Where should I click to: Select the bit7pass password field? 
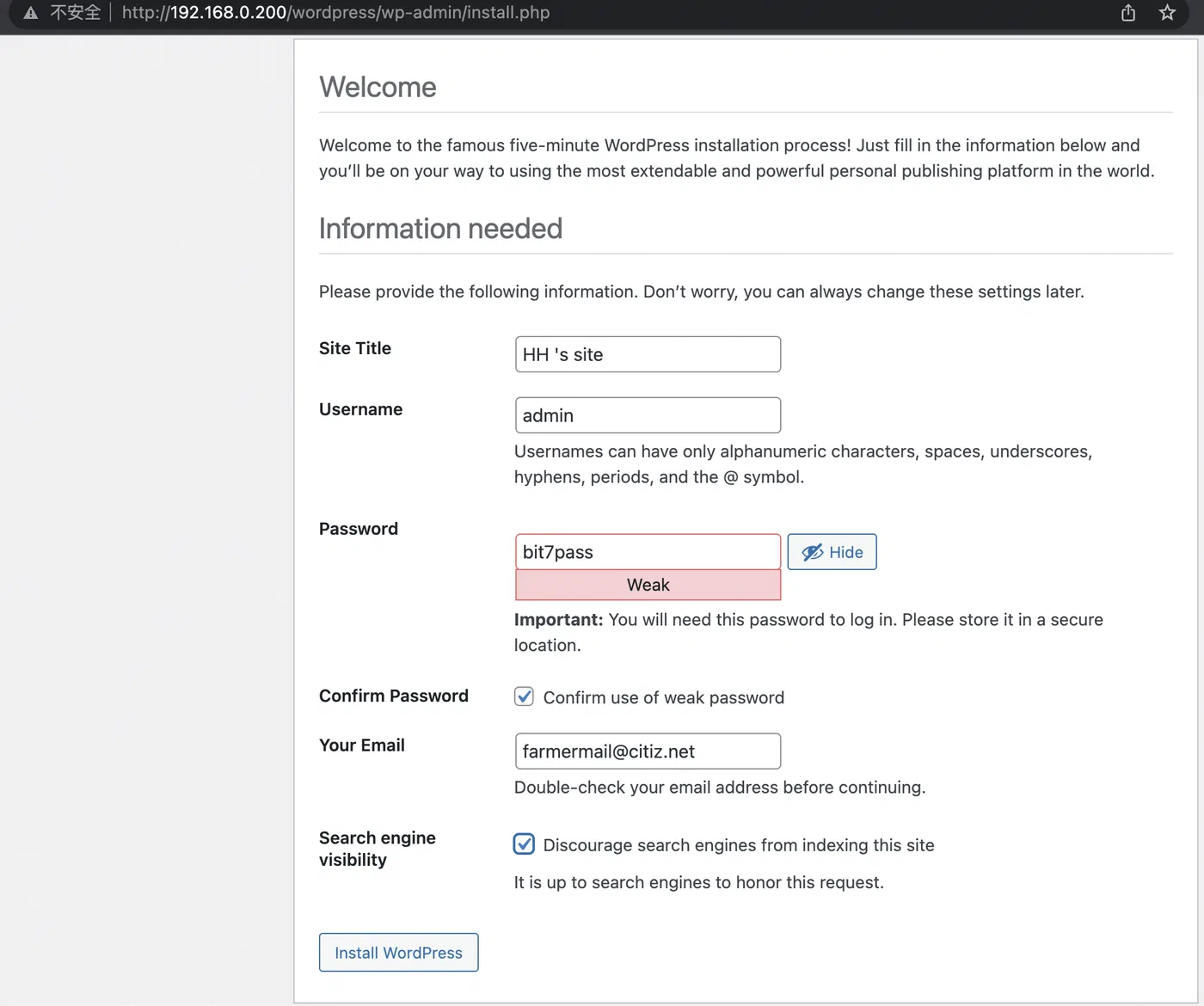tap(648, 552)
